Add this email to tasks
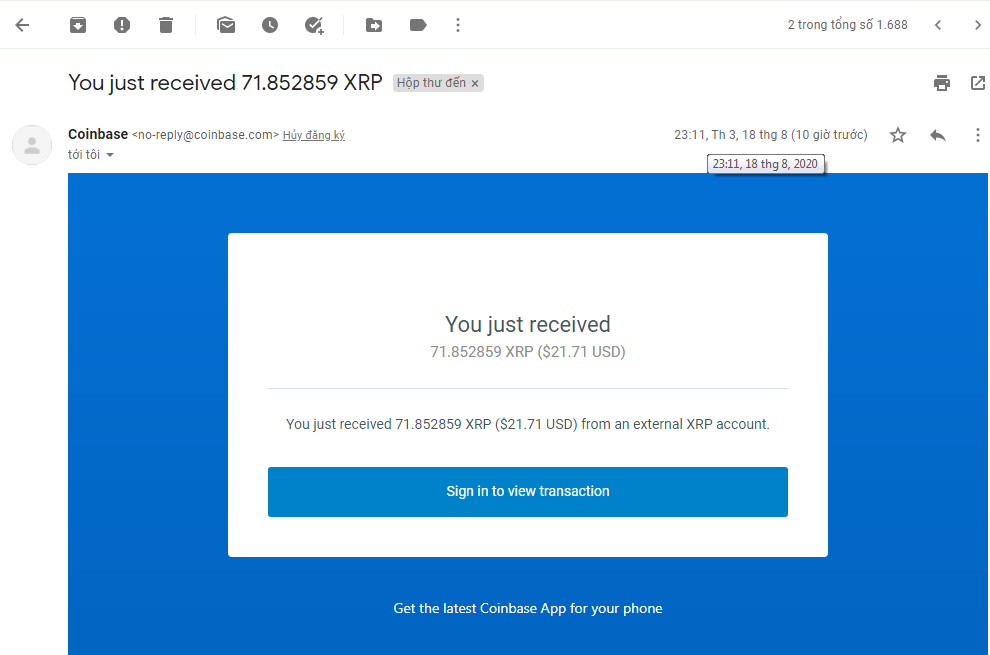 (x=314, y=25)
